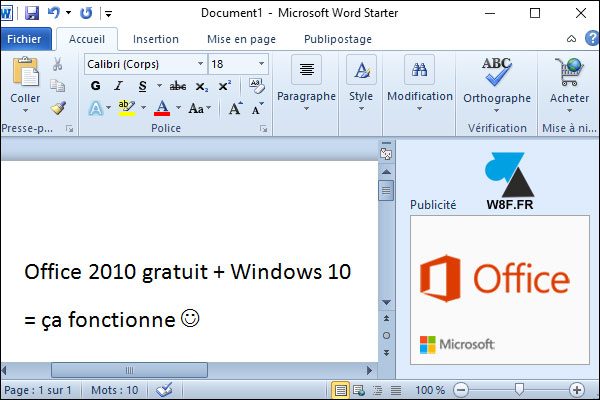Screen dimensions: 600x400
Task: Minimize the ribbon with the caret icon
Action: [571, 39]
